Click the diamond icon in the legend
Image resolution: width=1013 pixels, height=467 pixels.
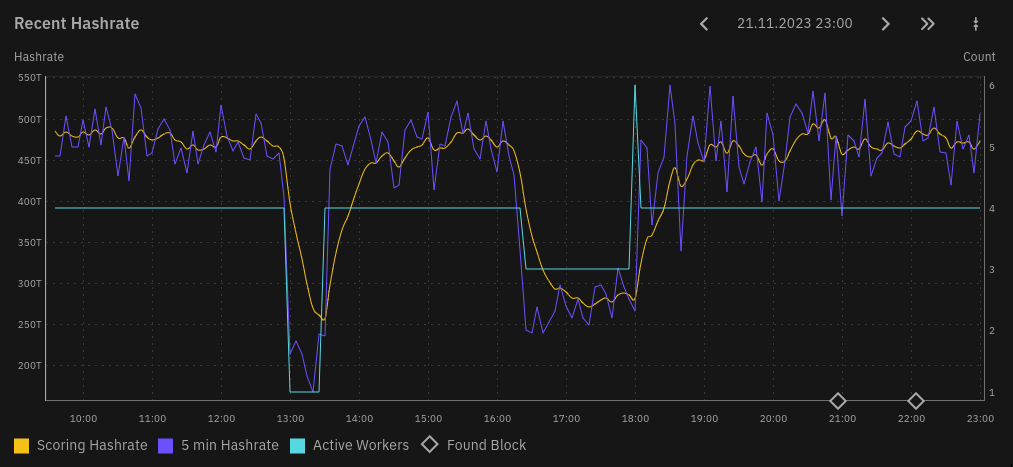(429, 445)
